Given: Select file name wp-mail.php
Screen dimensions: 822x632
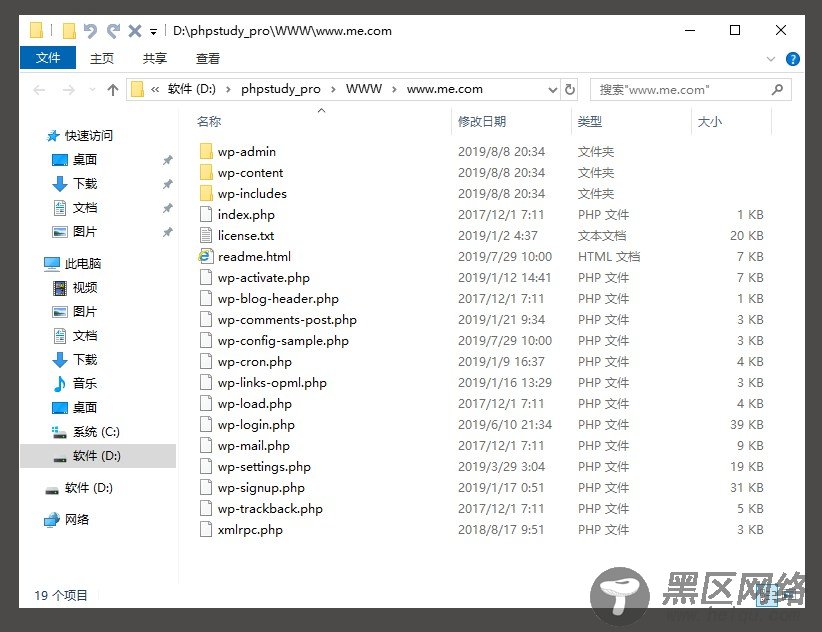Looking at the screenshot, I should [x=254, y=445].
